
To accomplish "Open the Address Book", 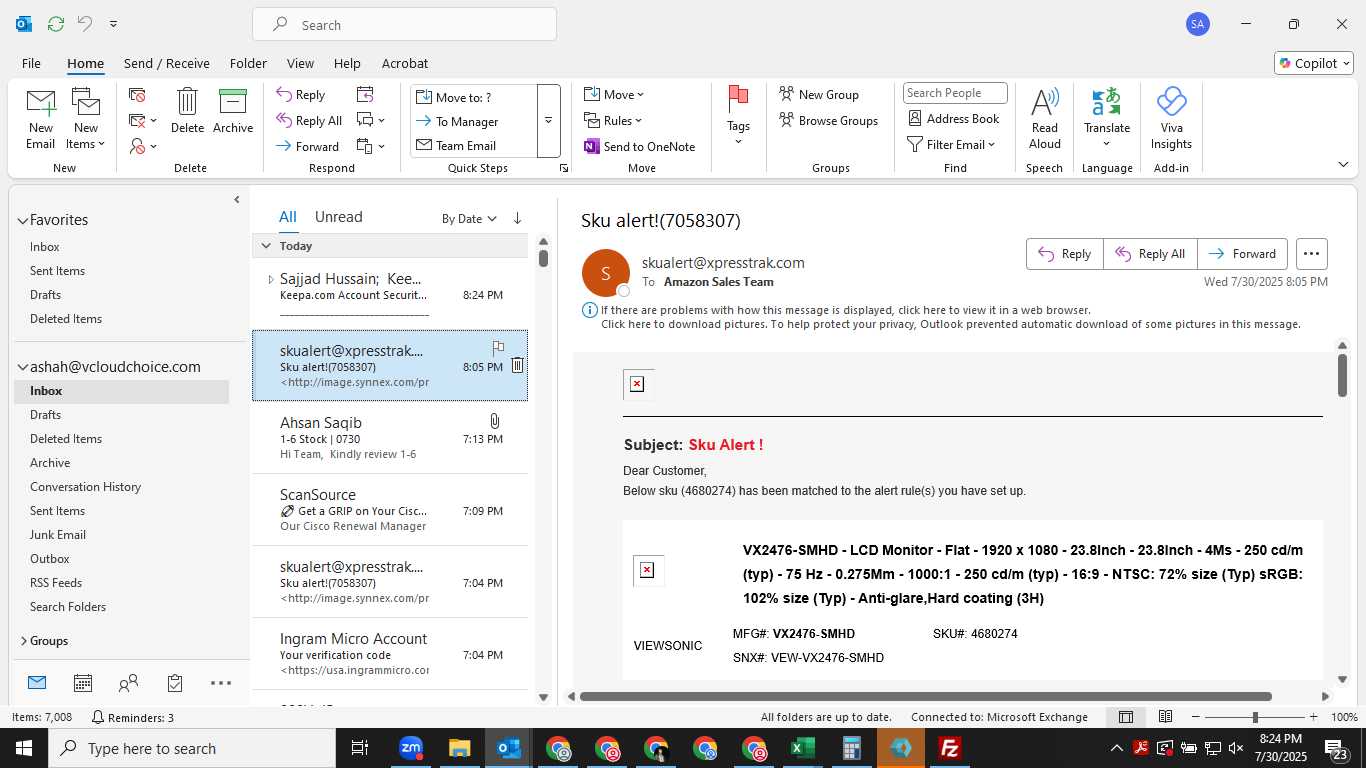I will [954, 118].
